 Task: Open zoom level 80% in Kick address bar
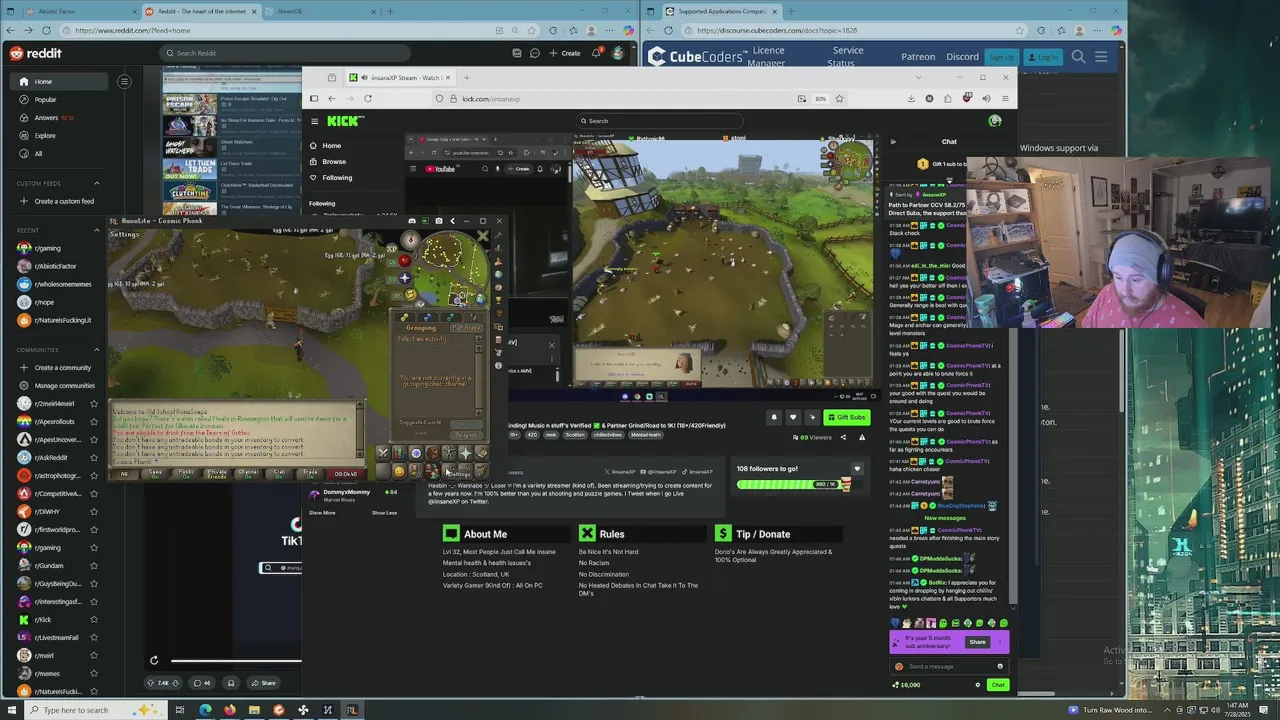coord(820,98)
